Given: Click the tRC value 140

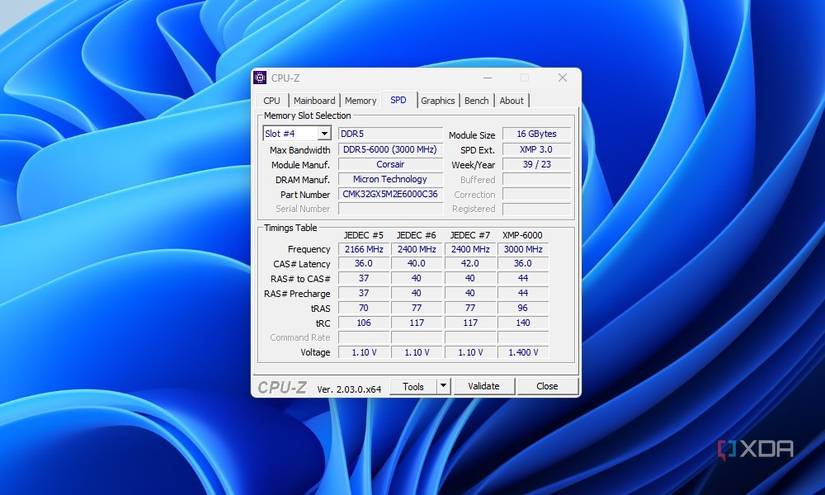Looking at the screenshot, I should [523, 322].
